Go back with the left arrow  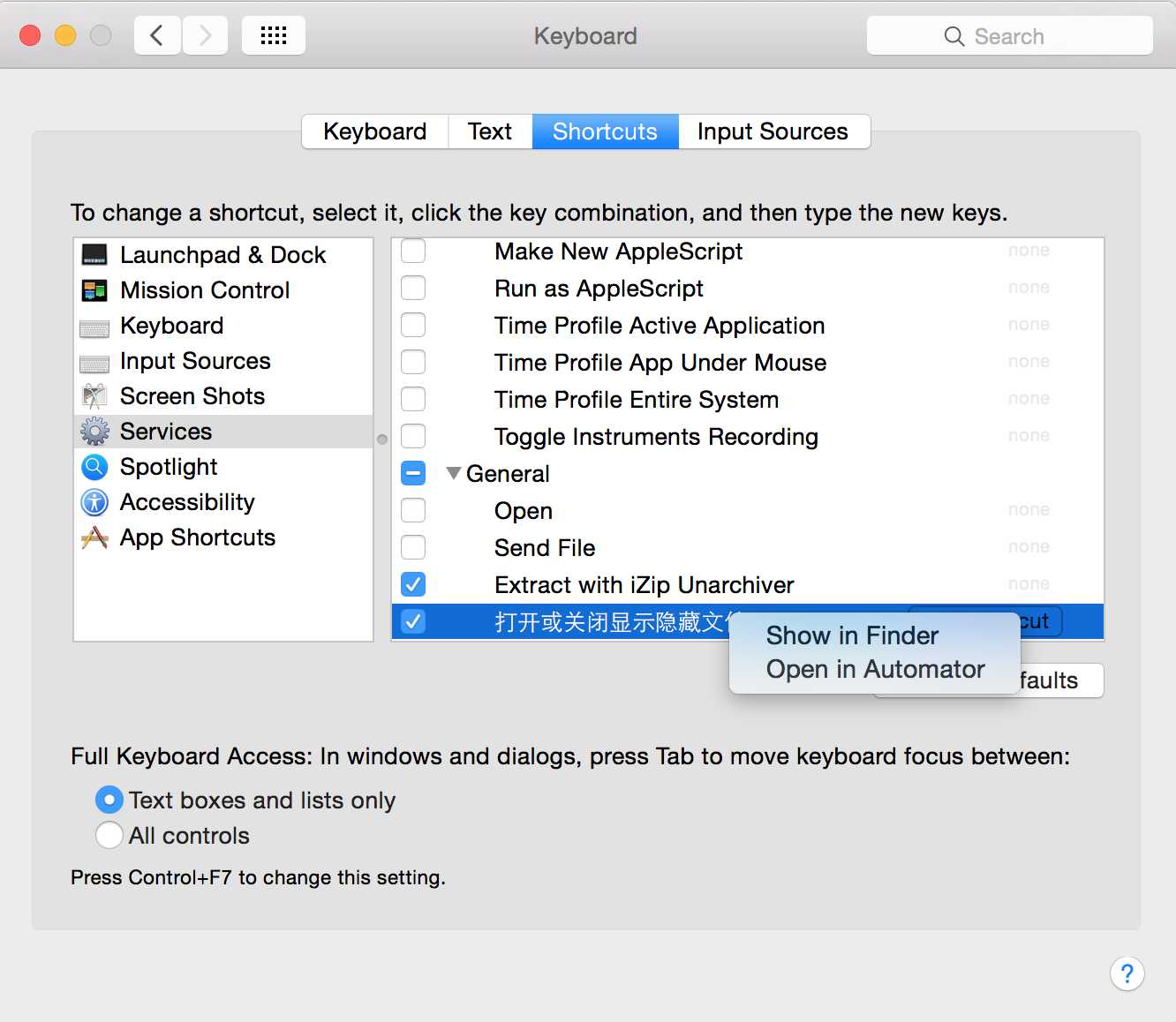[157, 35]
